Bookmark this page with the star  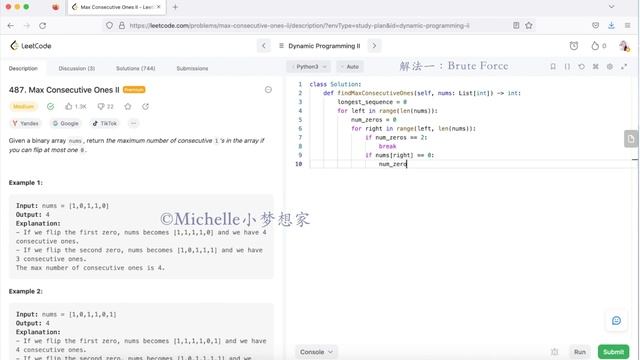click(x=529, y=25)
